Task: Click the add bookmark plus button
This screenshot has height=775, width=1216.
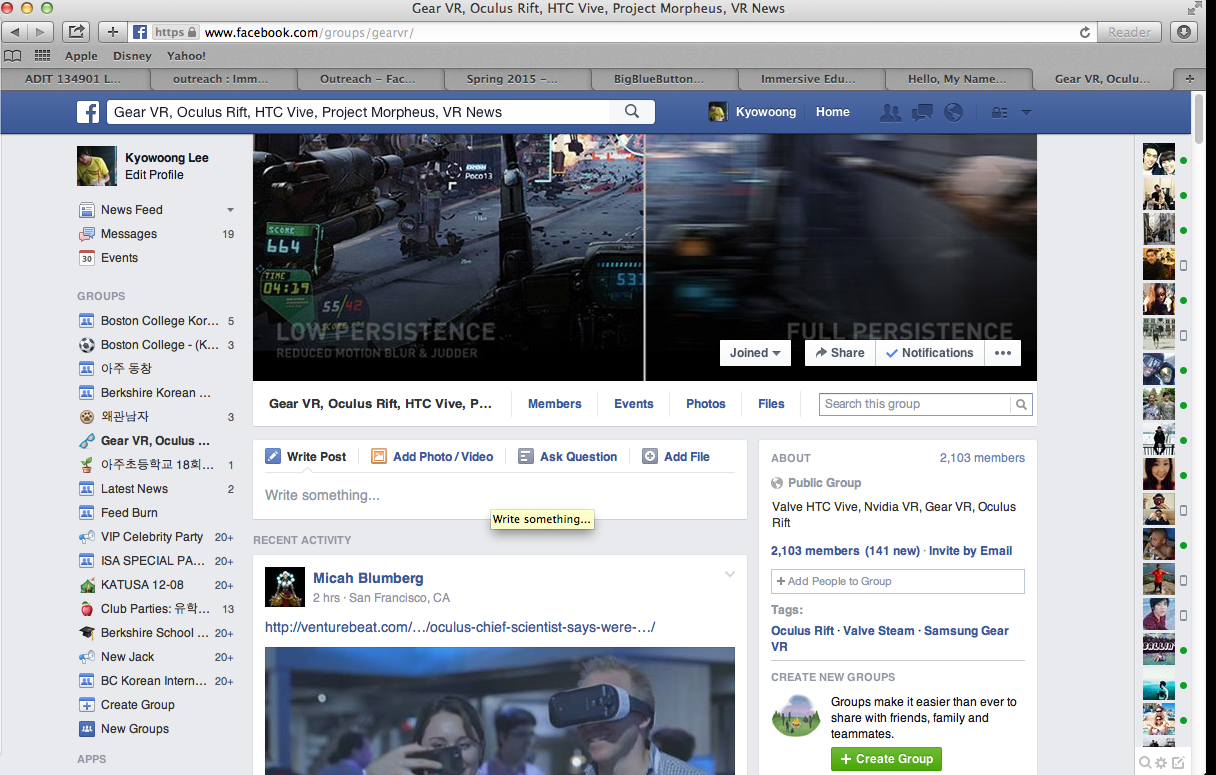Action: tap(112, 32)
